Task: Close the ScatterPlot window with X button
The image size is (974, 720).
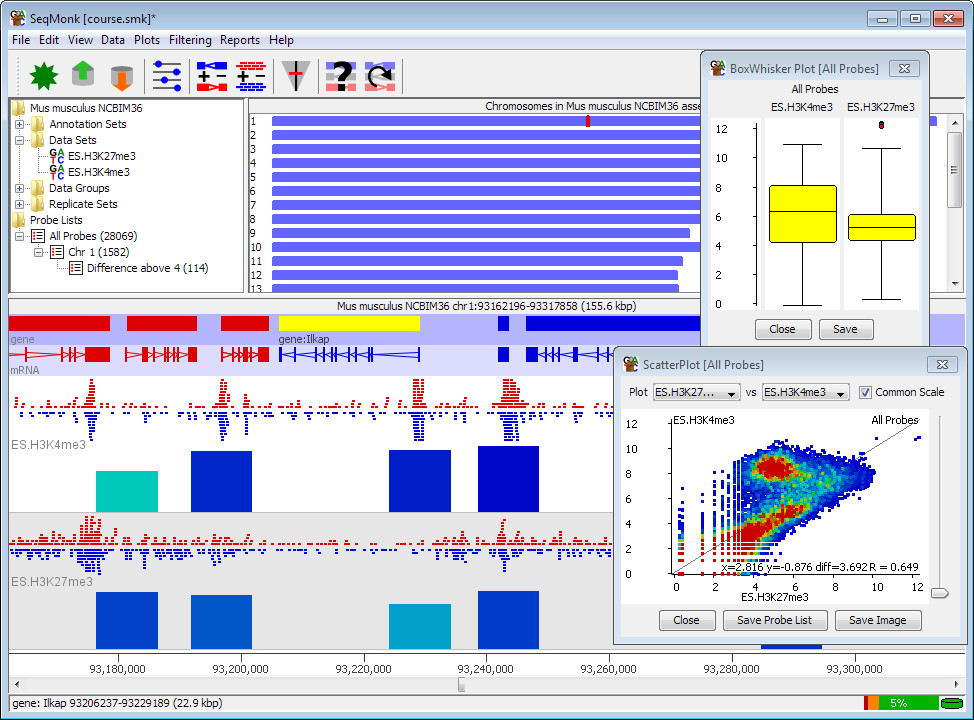Action: 942,365
